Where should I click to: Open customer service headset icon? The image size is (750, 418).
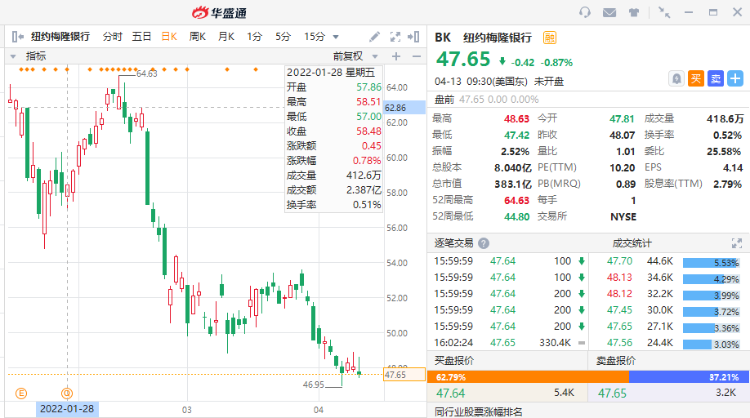(585, 12)
